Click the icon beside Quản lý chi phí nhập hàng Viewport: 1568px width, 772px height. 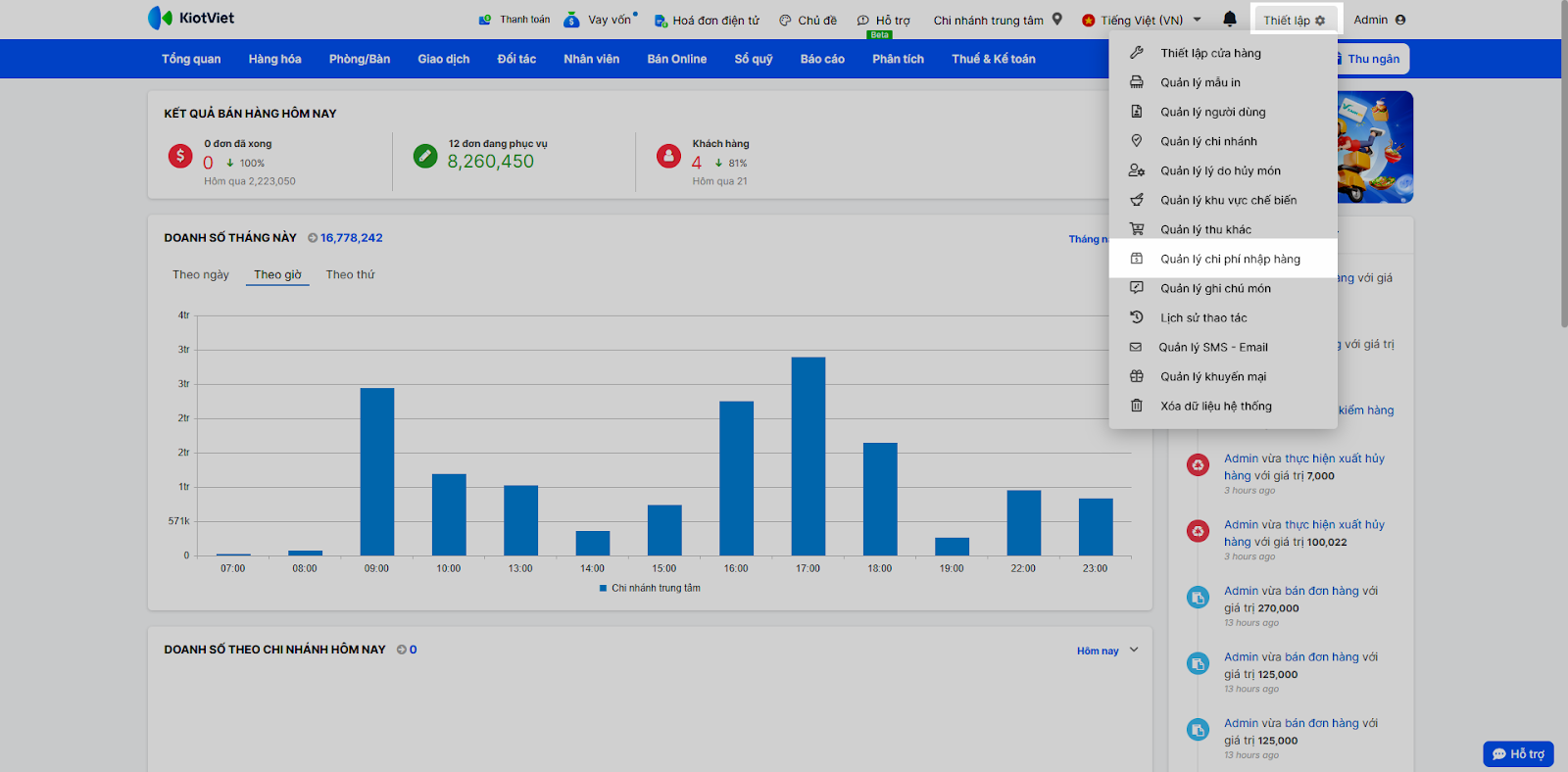tap(1137, 259)
